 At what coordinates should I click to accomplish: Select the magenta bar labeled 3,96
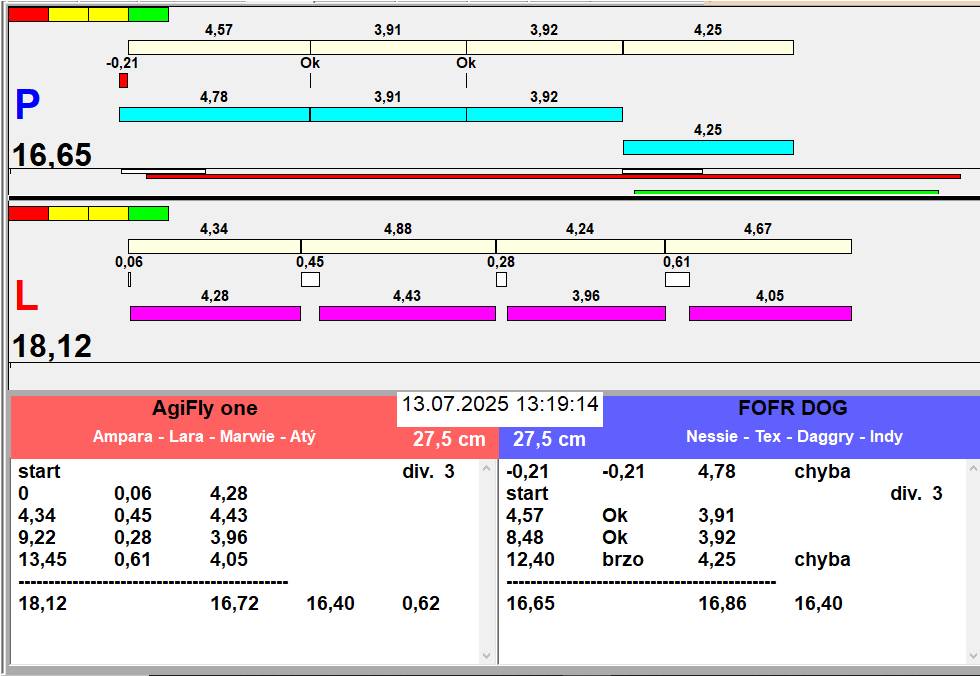(586, 314)
